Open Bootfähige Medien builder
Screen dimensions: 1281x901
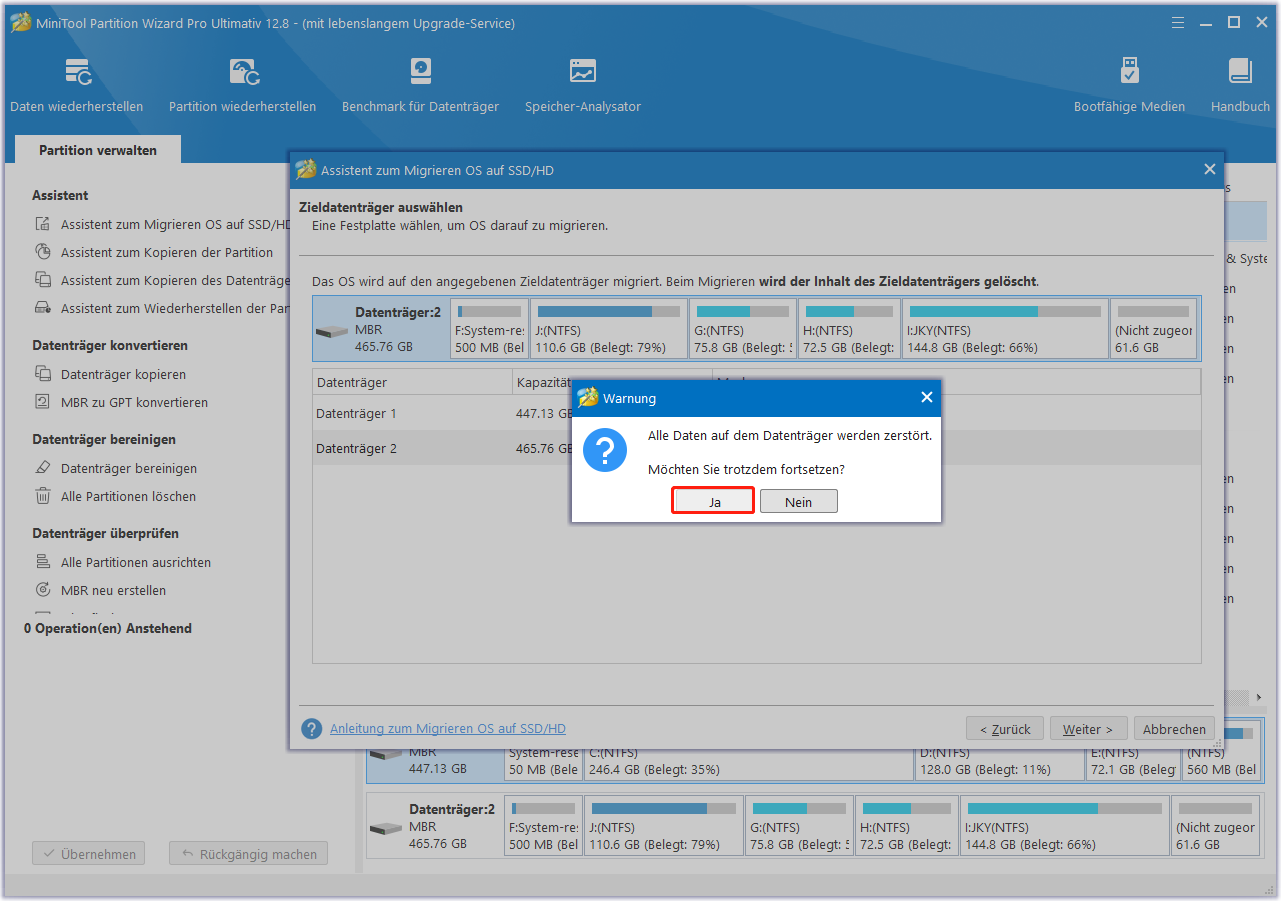pos(1129,85)
